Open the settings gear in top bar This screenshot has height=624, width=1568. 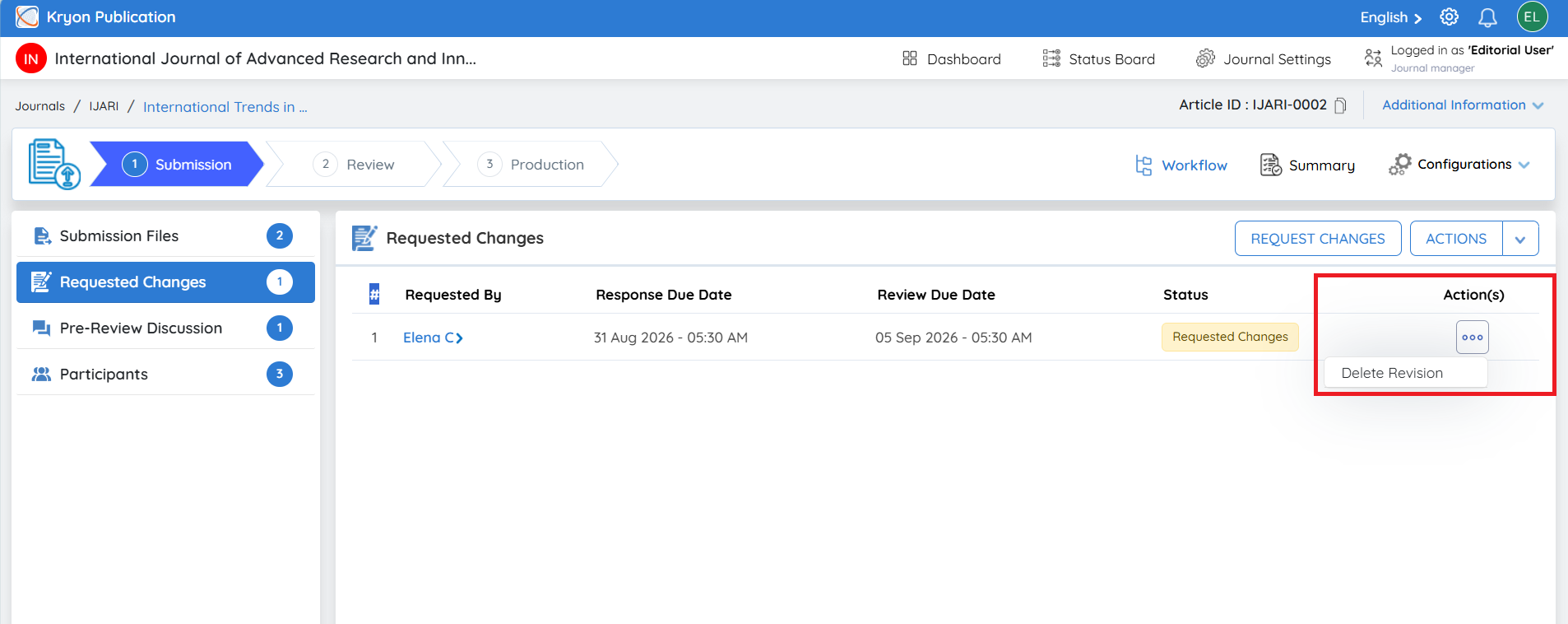click(x=1449, y=17)
